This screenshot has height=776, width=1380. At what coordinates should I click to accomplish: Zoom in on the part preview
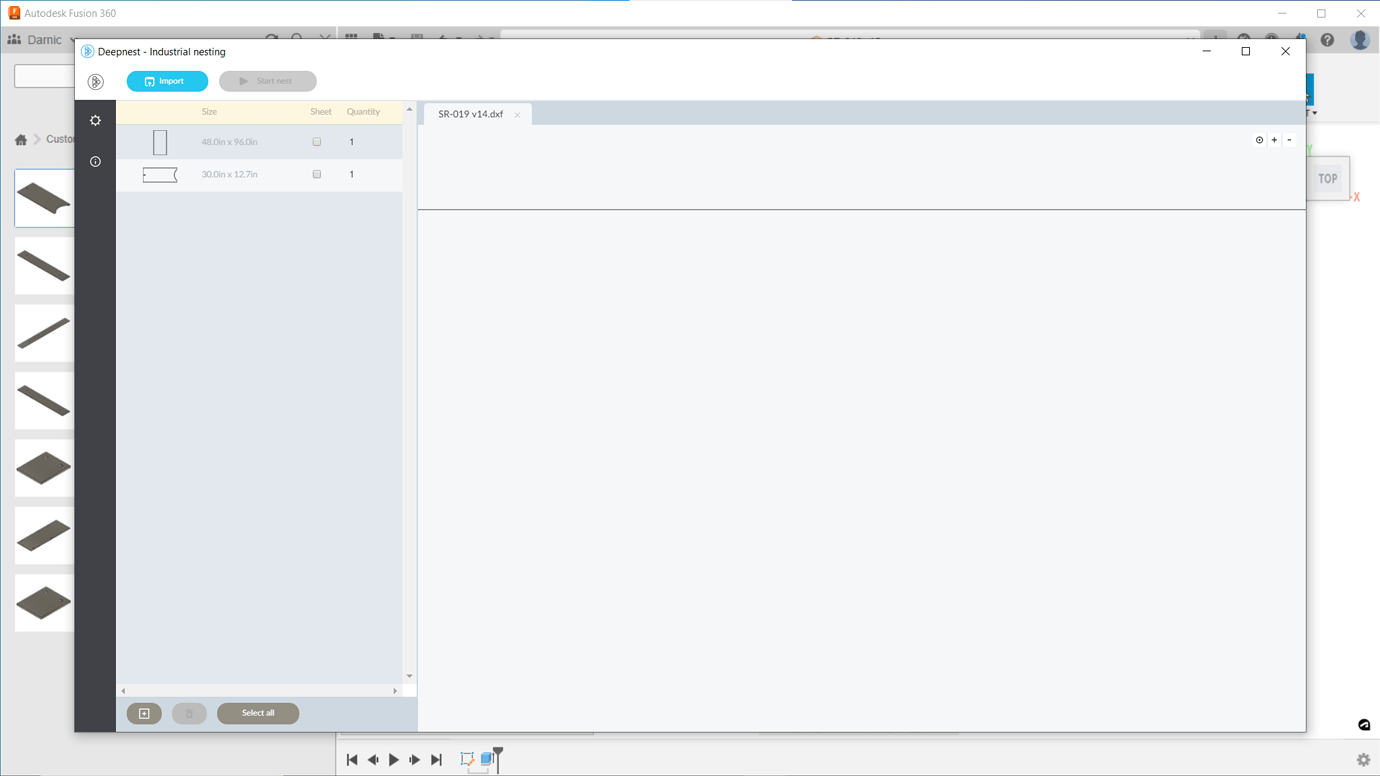(x=1274, y=140)
